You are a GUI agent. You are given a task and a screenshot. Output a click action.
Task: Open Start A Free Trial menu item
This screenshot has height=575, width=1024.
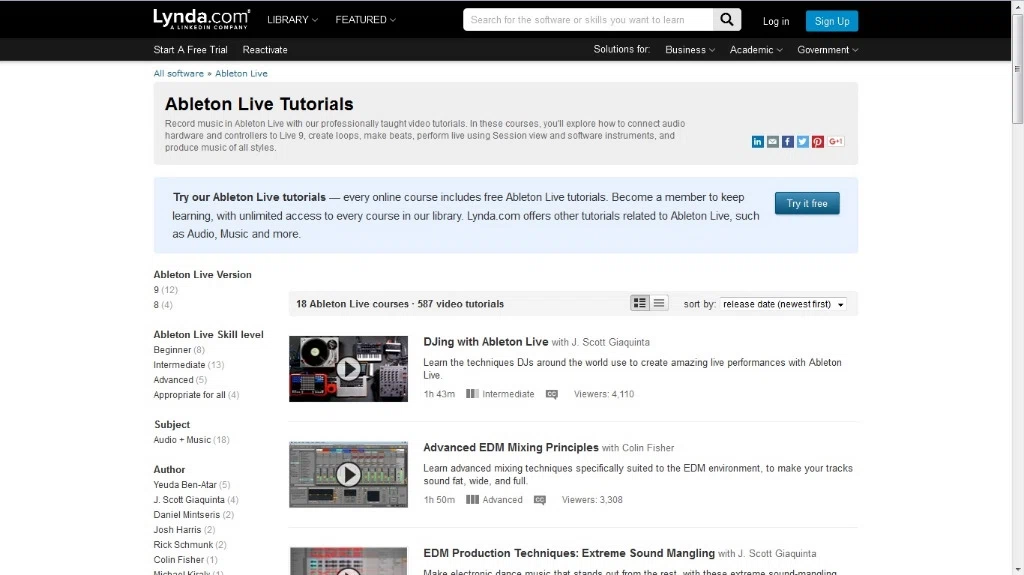190,50
